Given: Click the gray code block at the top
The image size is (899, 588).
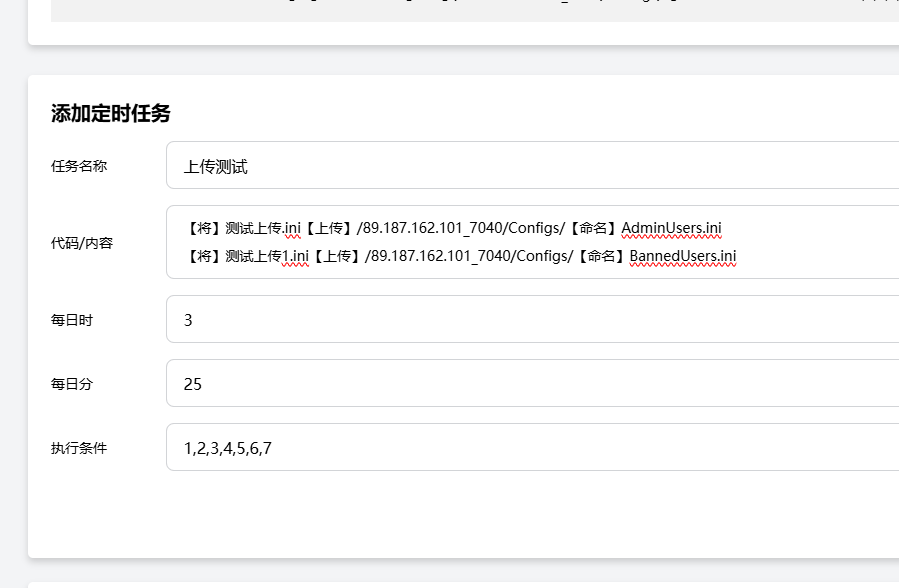Looking at the screenshot, I should [x=470, y=10].
